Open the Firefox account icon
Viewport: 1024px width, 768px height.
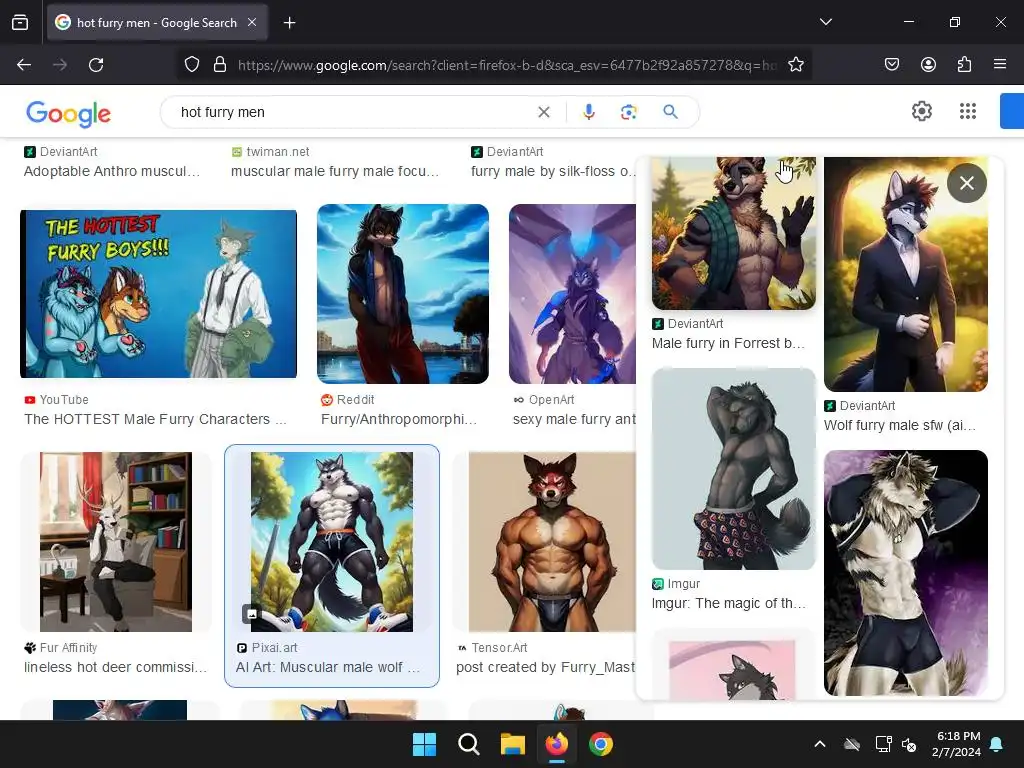tap(928, 64)
